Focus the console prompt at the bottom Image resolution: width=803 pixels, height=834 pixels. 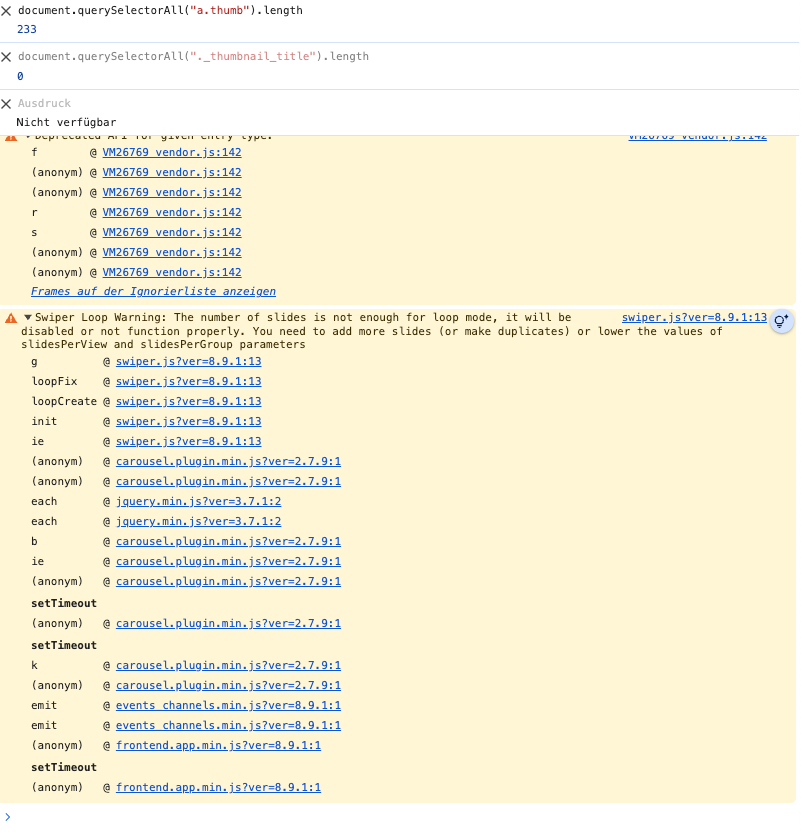coord(400,817)
